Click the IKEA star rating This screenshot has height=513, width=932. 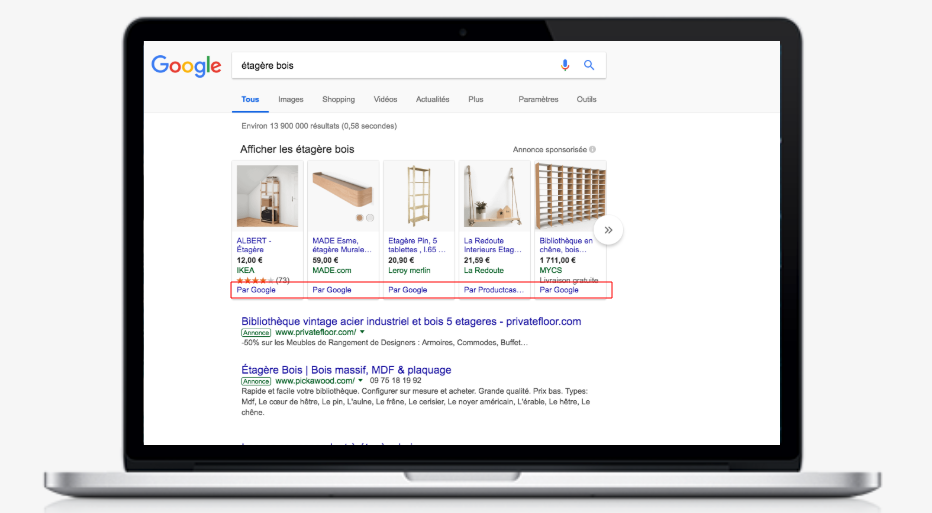click(255, 280)
